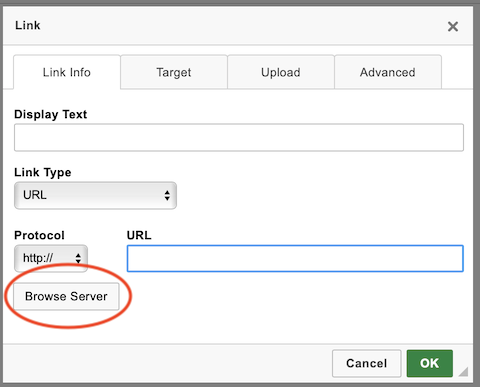Click the Link Type dropdown arrows
Screen dimensions: 480x387
tap(167, 195)
